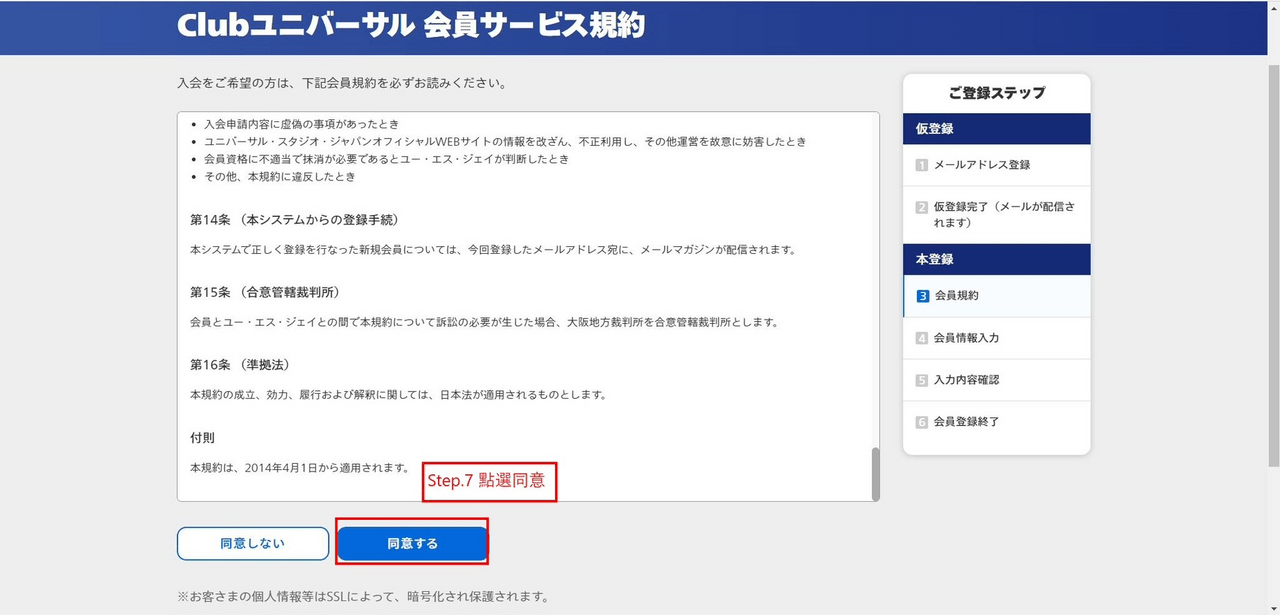The image size is (1280, 615).
Task: Click the Clubユニバーサル 会員サービス規約 title
Action: [411, 26]
